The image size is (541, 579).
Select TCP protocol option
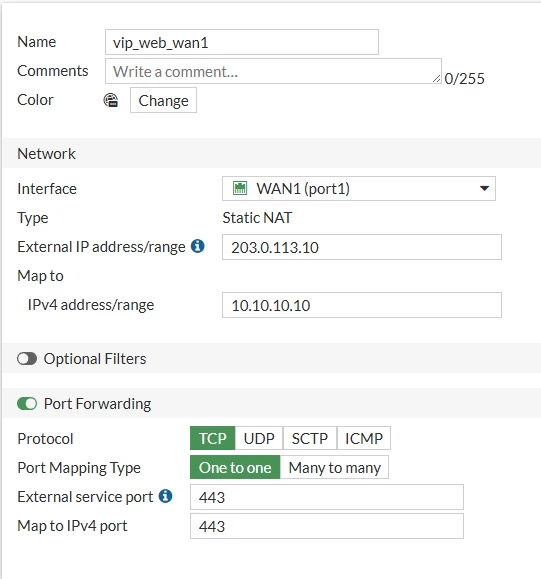click(x=212, y=438)
